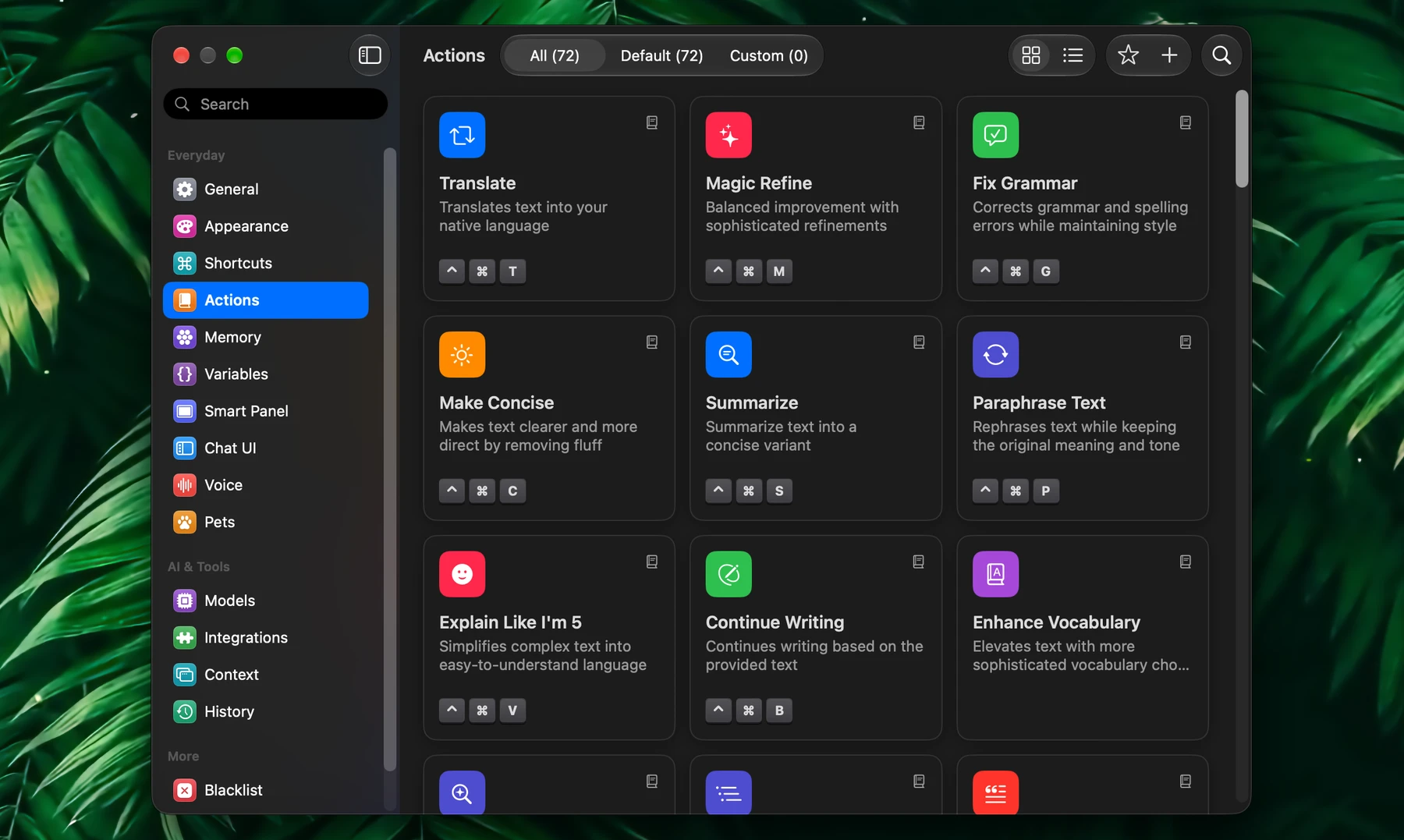1404x840 pixels.
Task: Click the indigo bullet-list action icon
Action: click(x=729, y=792)
